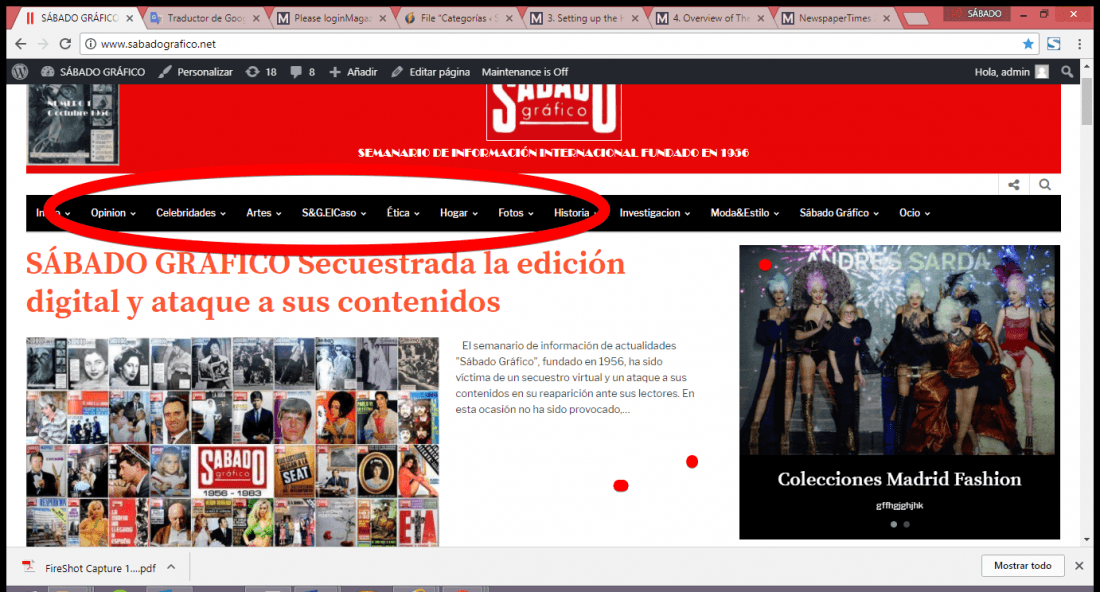Expand the S&G.ElCaso menu
Viewport: 1100px width, 592px height.
pos(334,213)
